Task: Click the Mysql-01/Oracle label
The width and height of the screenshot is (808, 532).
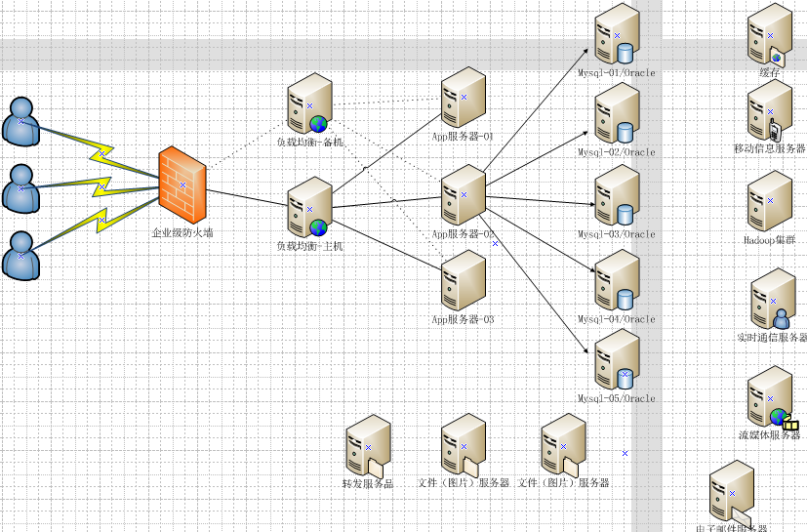Action: click(x=617, y=73)
